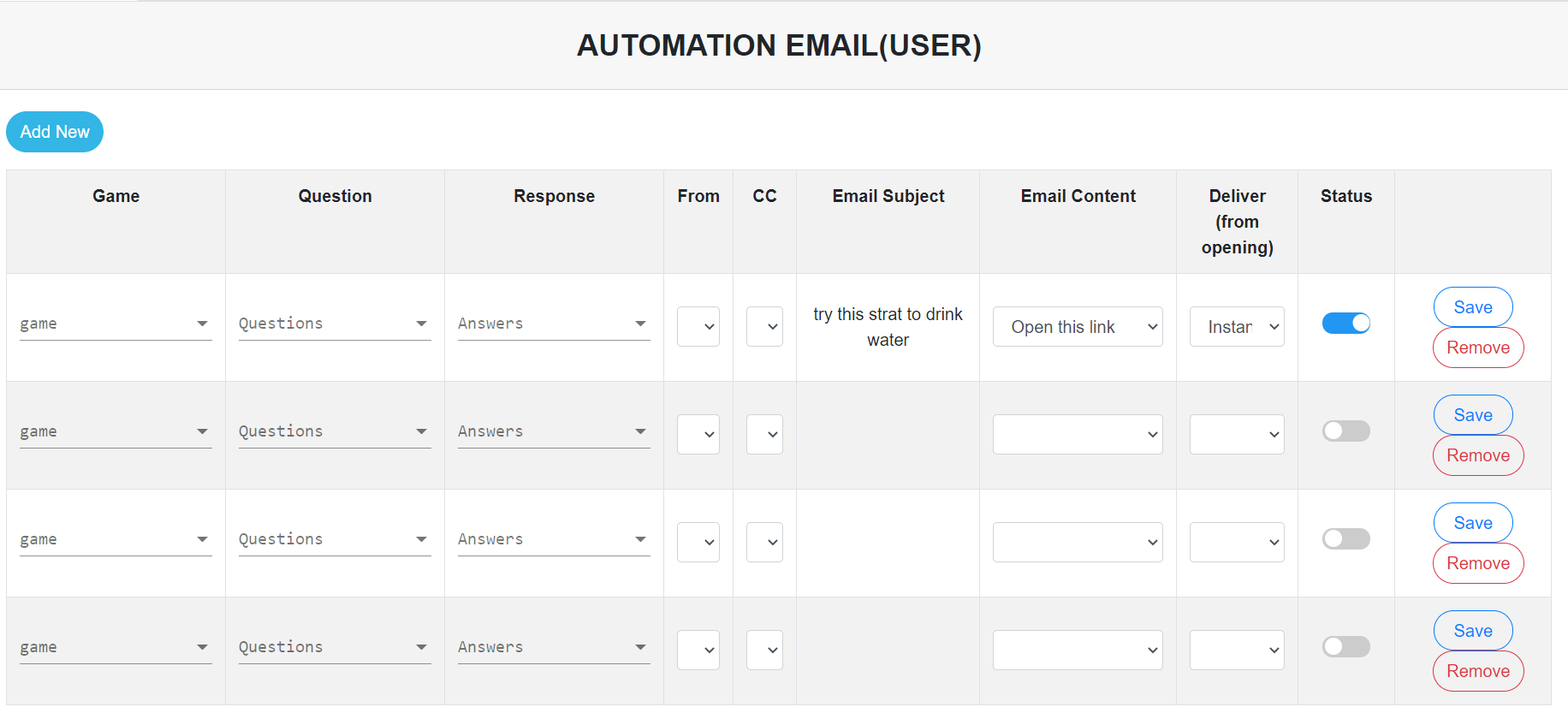Open the second row's empty Email Content dropdown

[x=1078, y=434]
